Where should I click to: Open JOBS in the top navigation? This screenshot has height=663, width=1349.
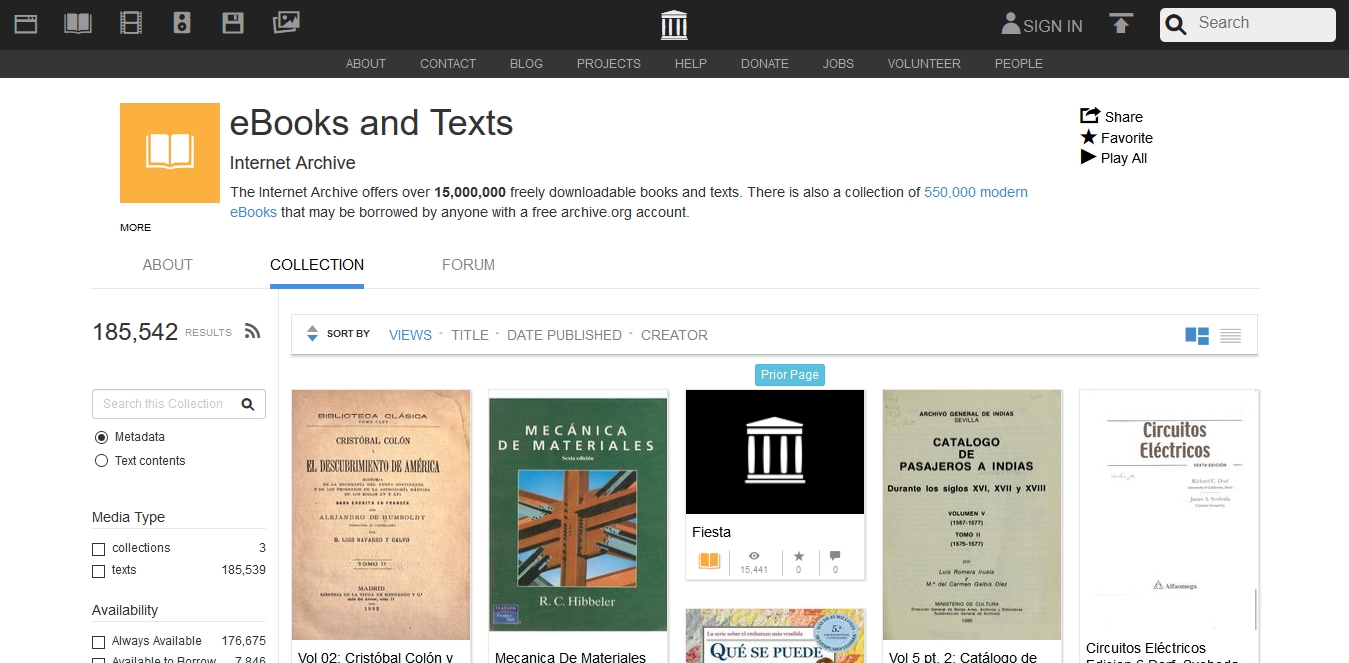point(838,63)
